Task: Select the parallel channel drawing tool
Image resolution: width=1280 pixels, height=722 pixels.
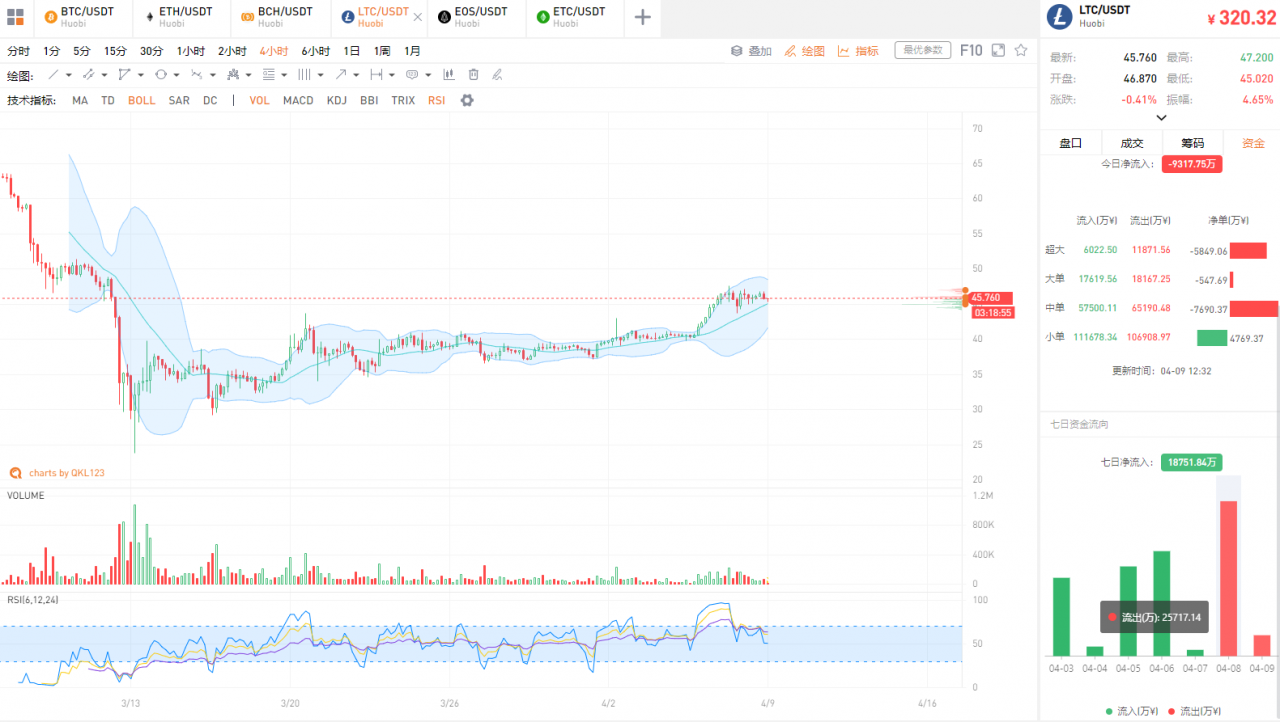Action: pos(88,75)
